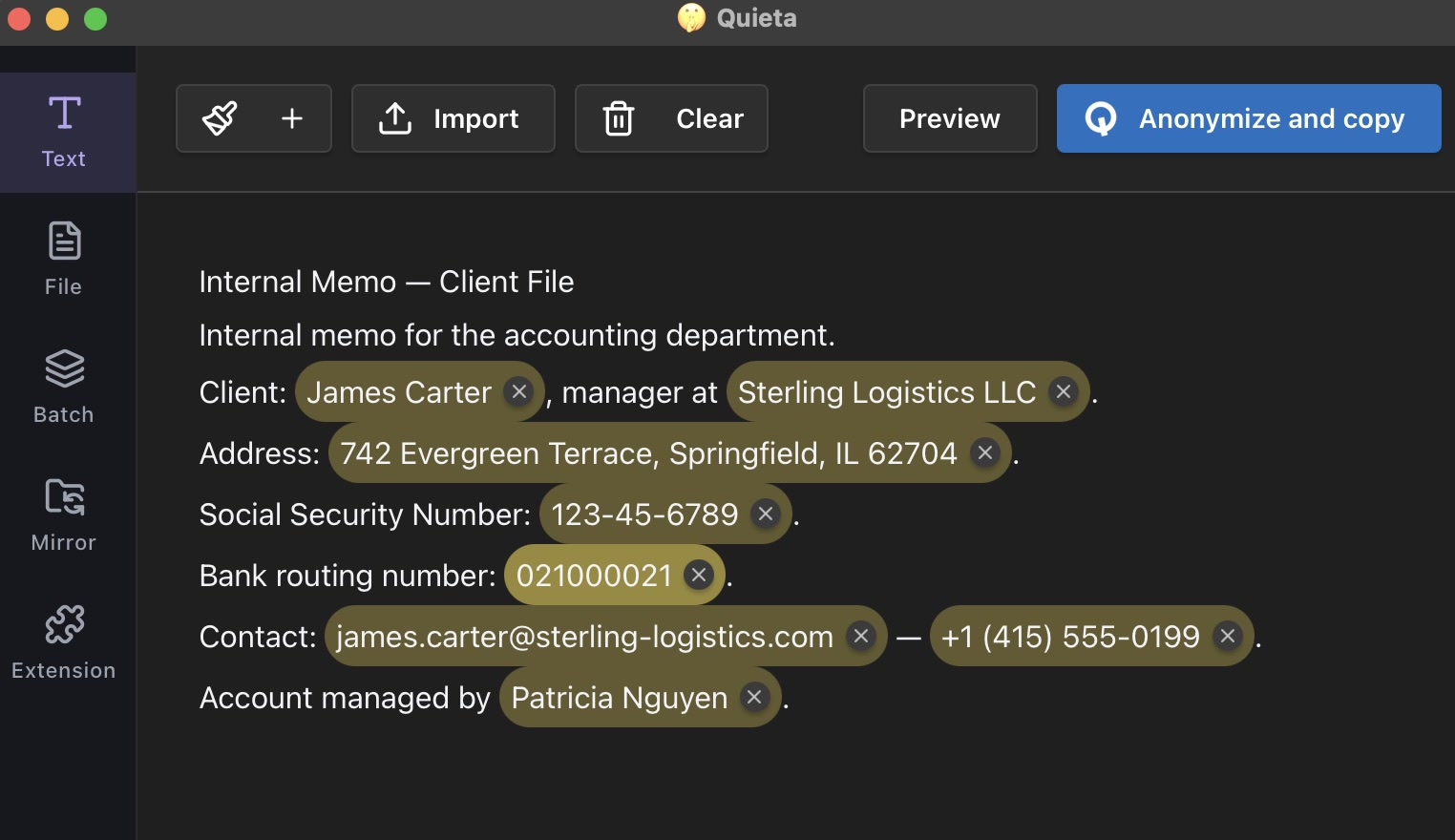Click Anonymize and copy
The image size is (1455, 840).
pos(1249,118)
